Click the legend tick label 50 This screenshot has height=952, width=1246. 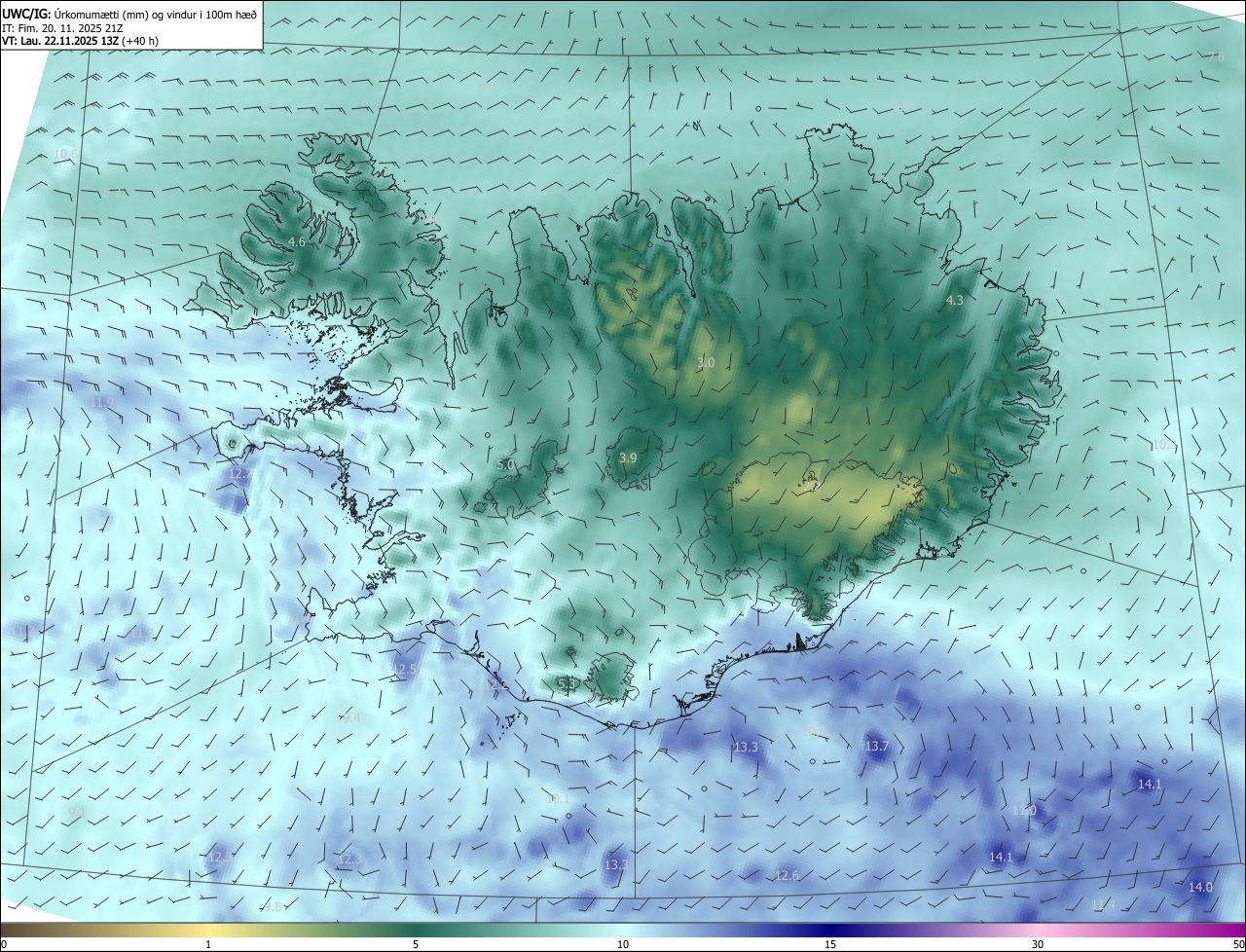[x=1238, y=944]
